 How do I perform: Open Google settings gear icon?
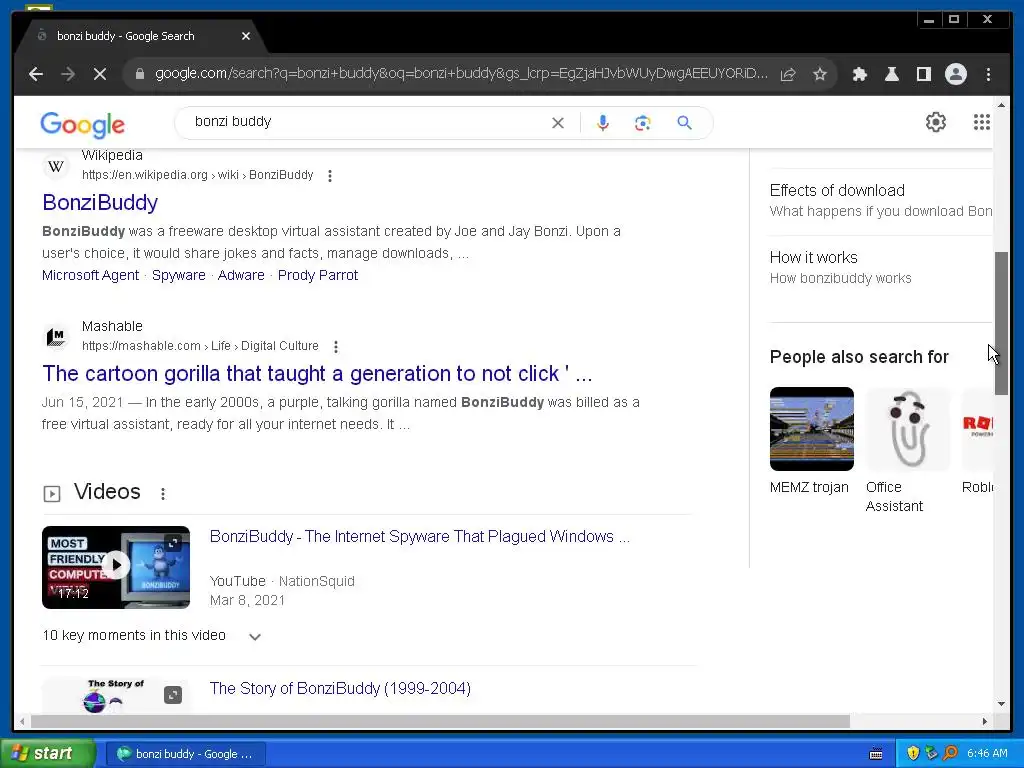(936, 122)
